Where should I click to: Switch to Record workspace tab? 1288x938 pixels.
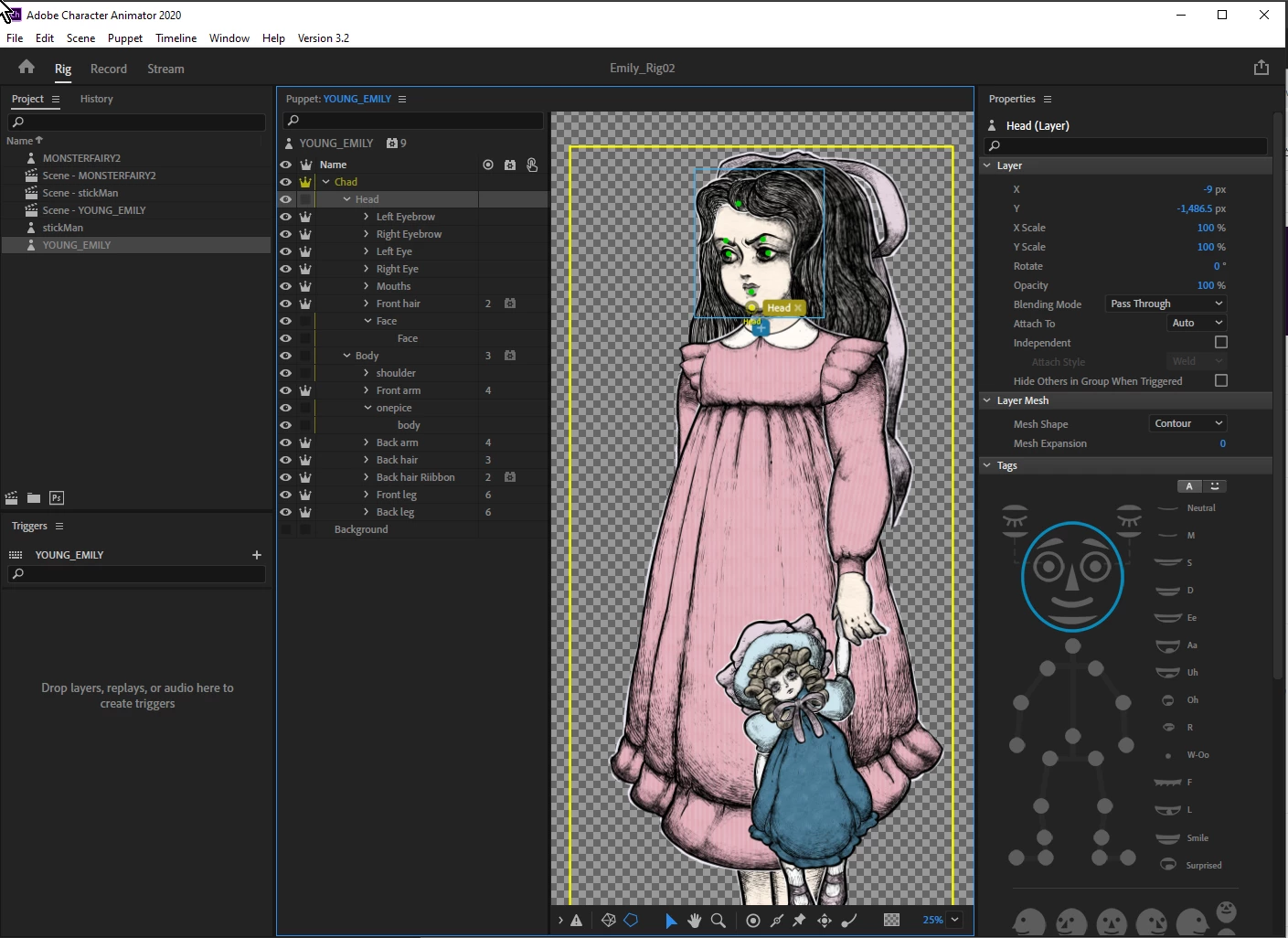(x=109, y=69)
